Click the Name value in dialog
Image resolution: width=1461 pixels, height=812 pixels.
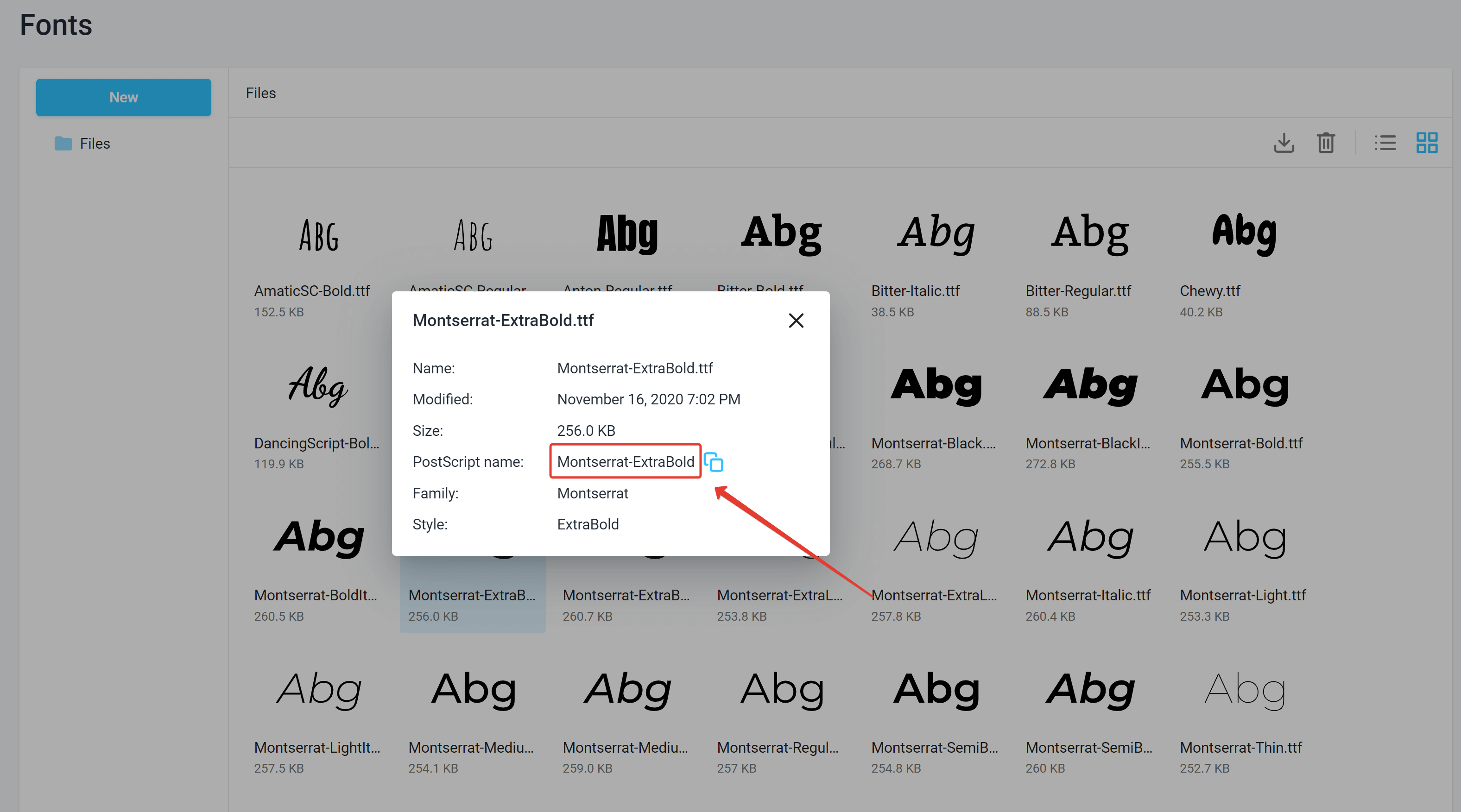click(635, 368)
